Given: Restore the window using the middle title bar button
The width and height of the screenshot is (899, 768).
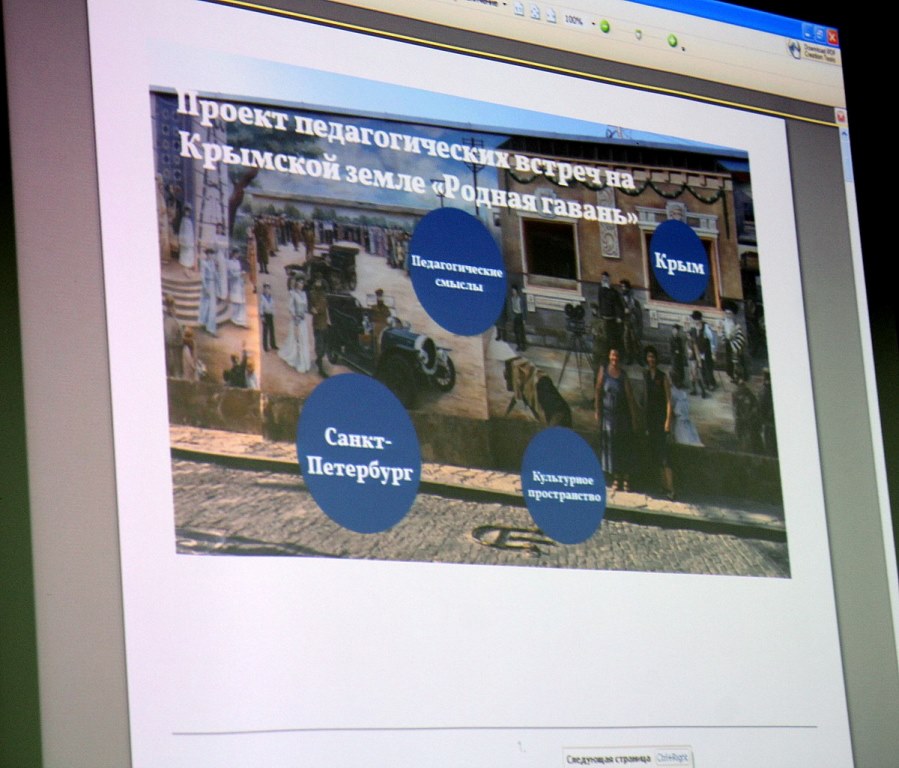Looking at the screenshot, I should (x=820, y=35).
